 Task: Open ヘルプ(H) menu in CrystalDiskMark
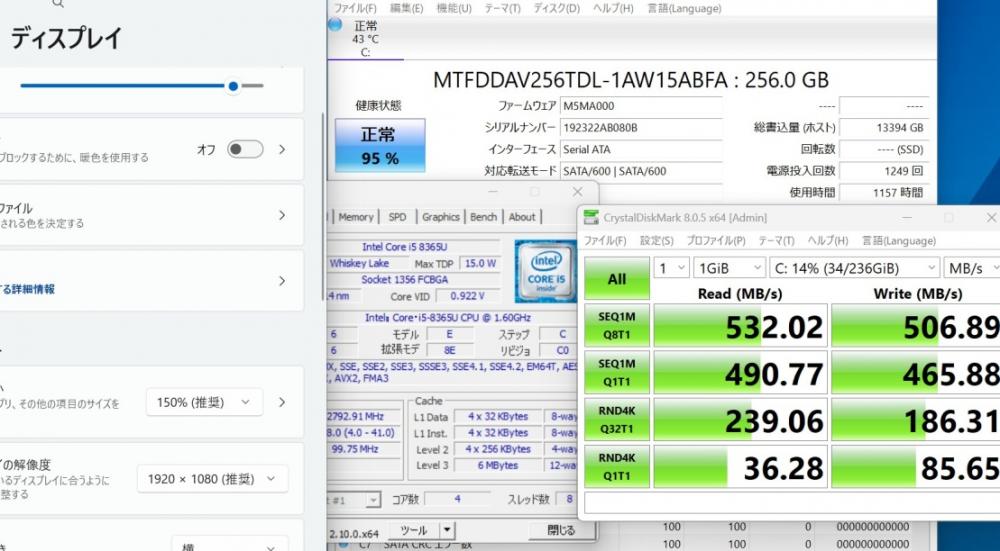click(x=828, y=240)
